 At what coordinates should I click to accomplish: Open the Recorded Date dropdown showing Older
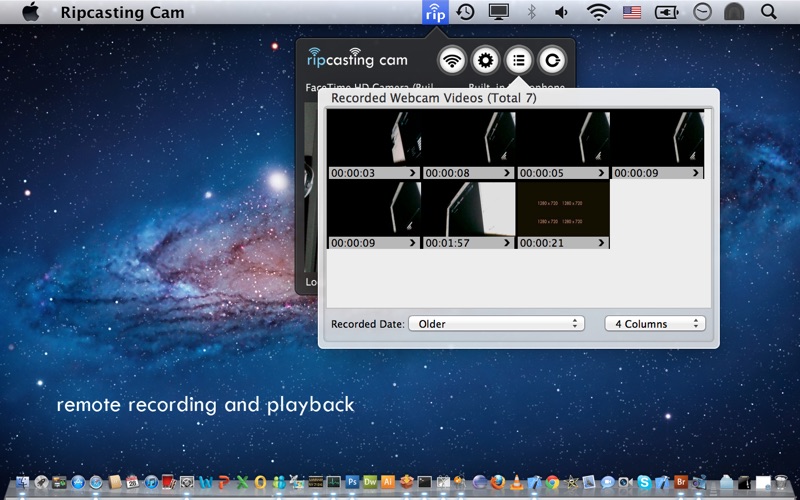pyautogui.click(x=496, y=323)
